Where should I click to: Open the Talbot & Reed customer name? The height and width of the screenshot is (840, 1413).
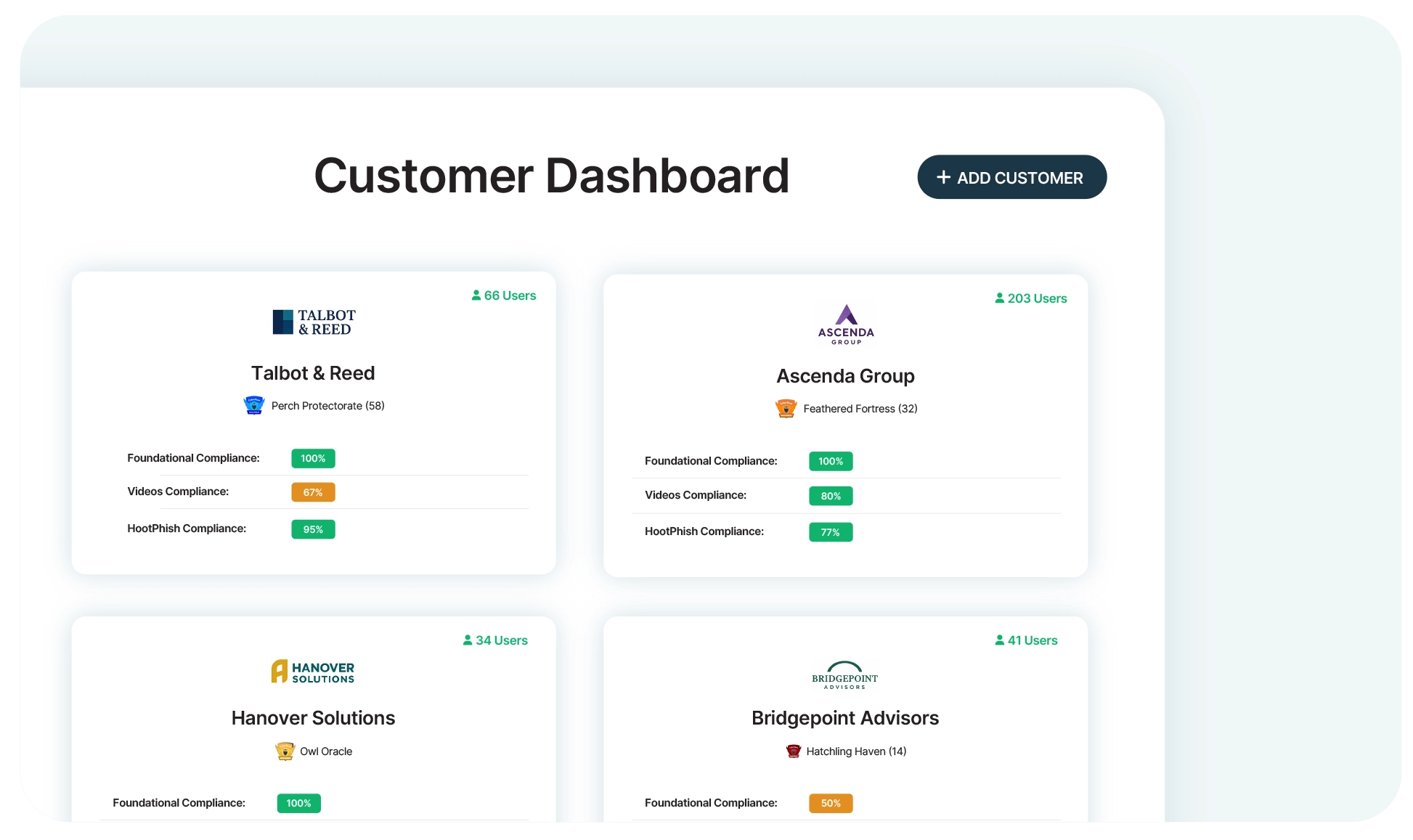click(x=313, y=373)
